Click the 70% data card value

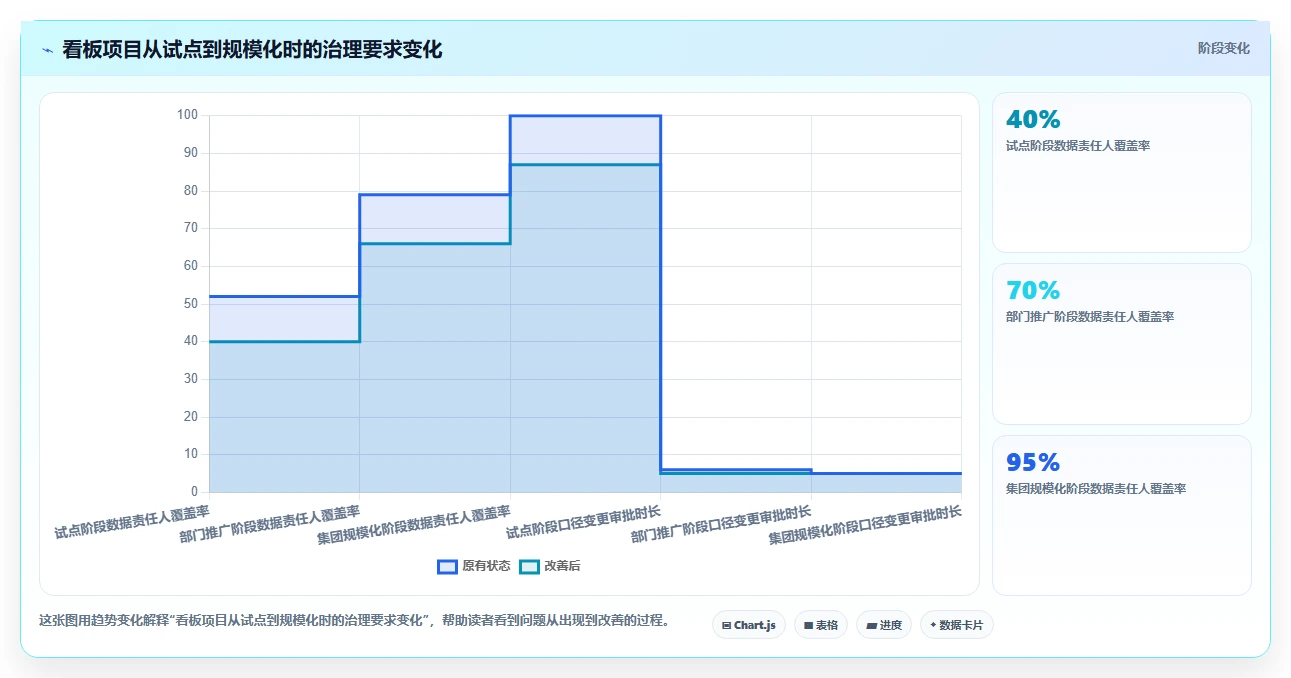1033,290
